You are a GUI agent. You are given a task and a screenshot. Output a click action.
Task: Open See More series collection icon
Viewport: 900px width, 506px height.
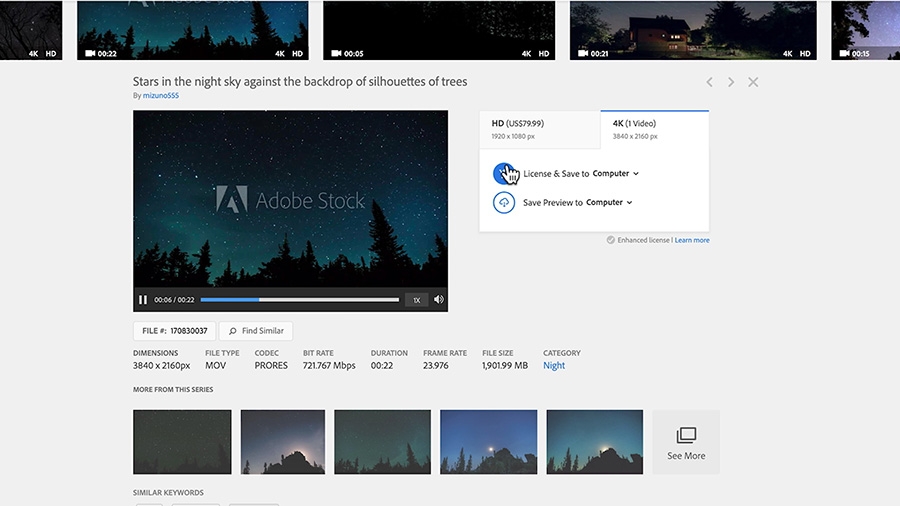pos(686,435)
